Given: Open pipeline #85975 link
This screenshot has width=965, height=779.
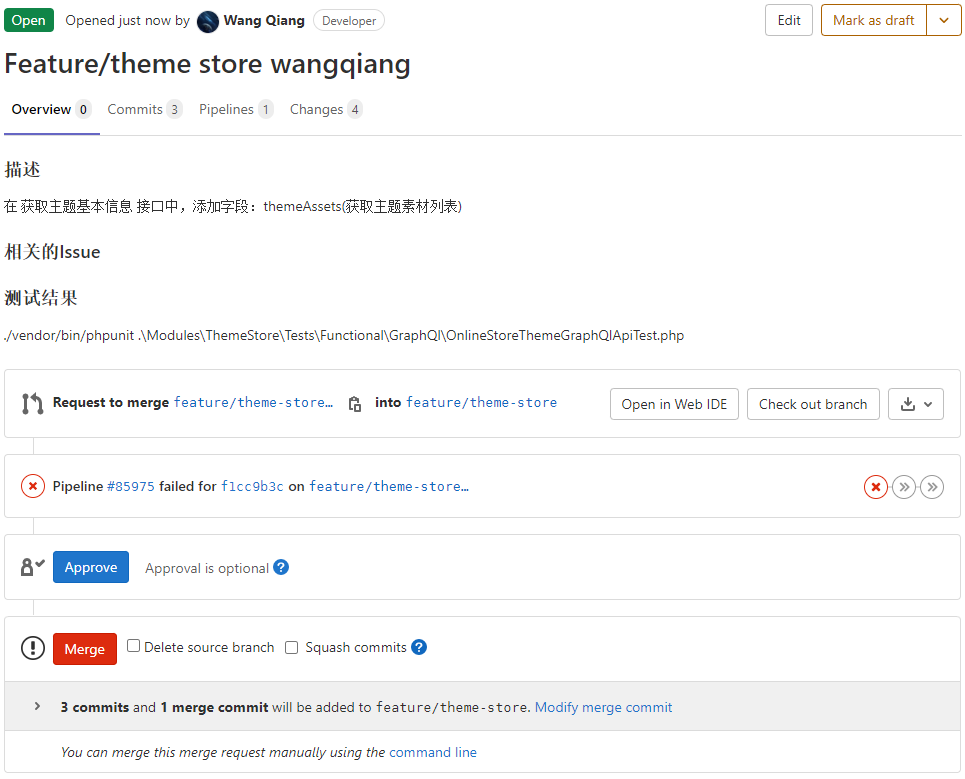Looking at the screenshot, I should pyautogui.click(x=131, y=486).
